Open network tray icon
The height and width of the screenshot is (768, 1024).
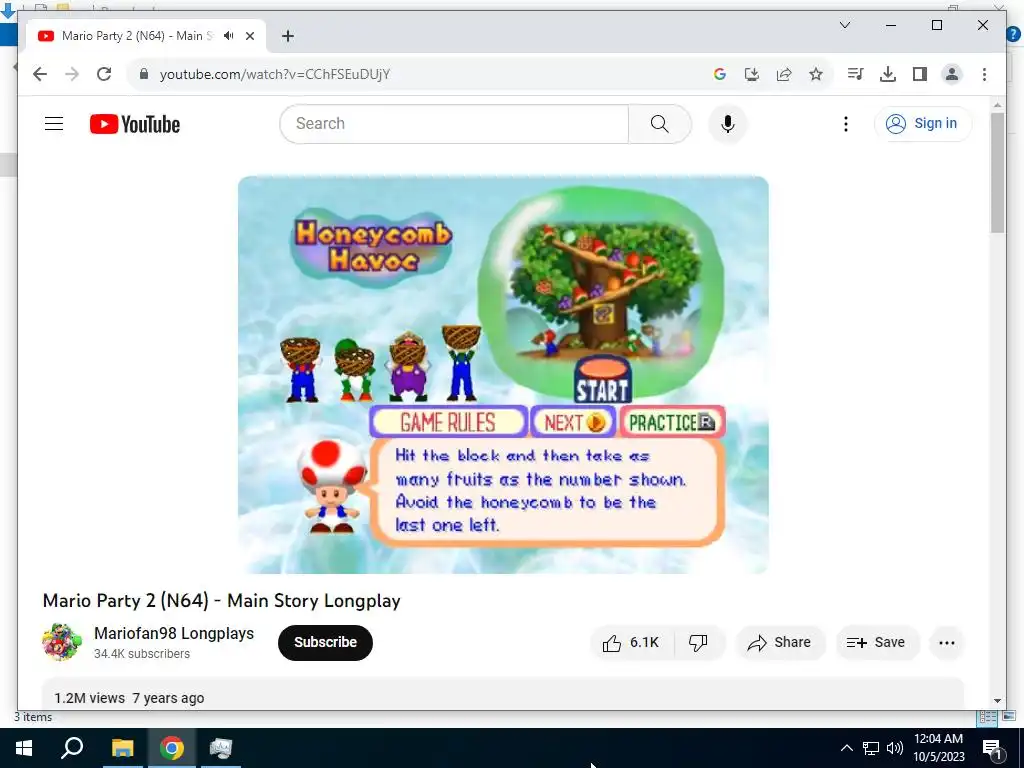[871, 748]
